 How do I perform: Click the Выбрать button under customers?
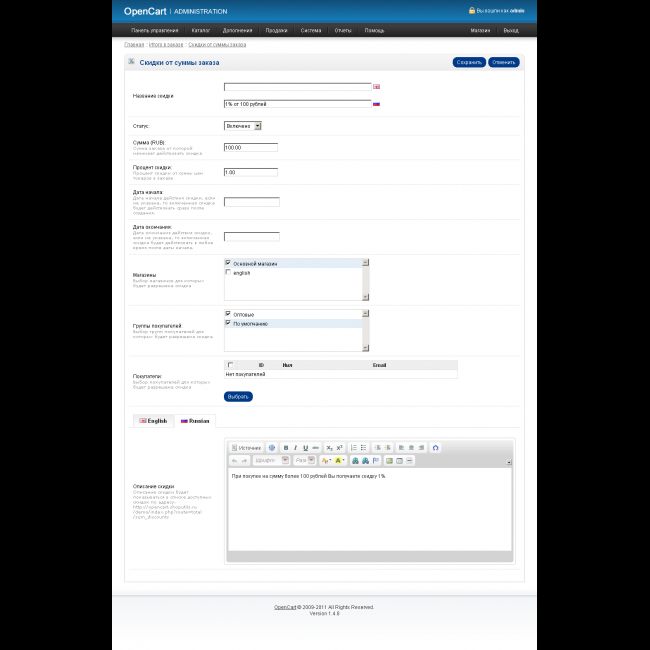click(x=238, y=396)
